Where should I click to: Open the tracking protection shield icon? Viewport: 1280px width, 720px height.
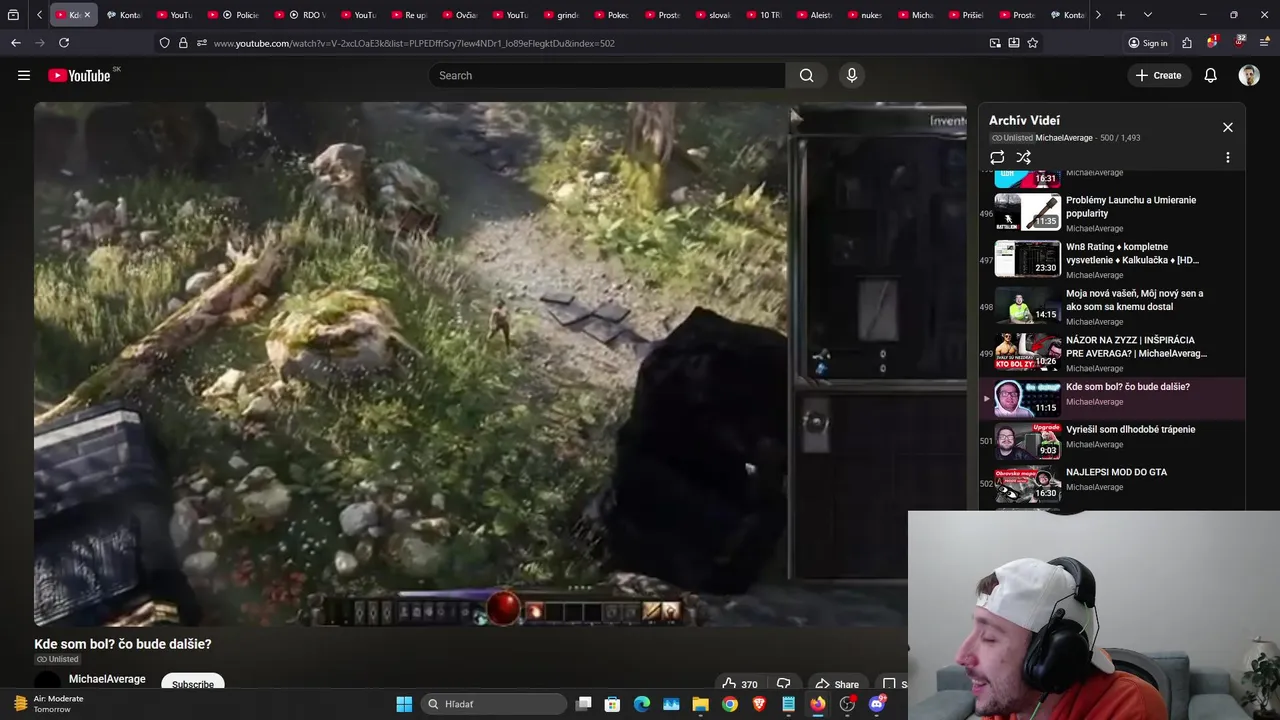coord(164,43)
